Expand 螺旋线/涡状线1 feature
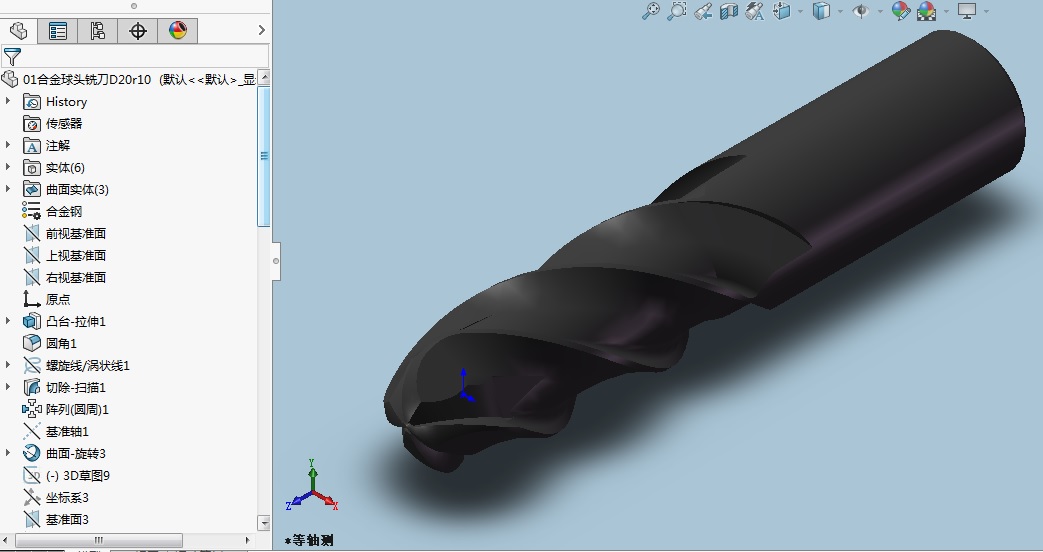The image size is (1043, 552). (x=8, y=364)
